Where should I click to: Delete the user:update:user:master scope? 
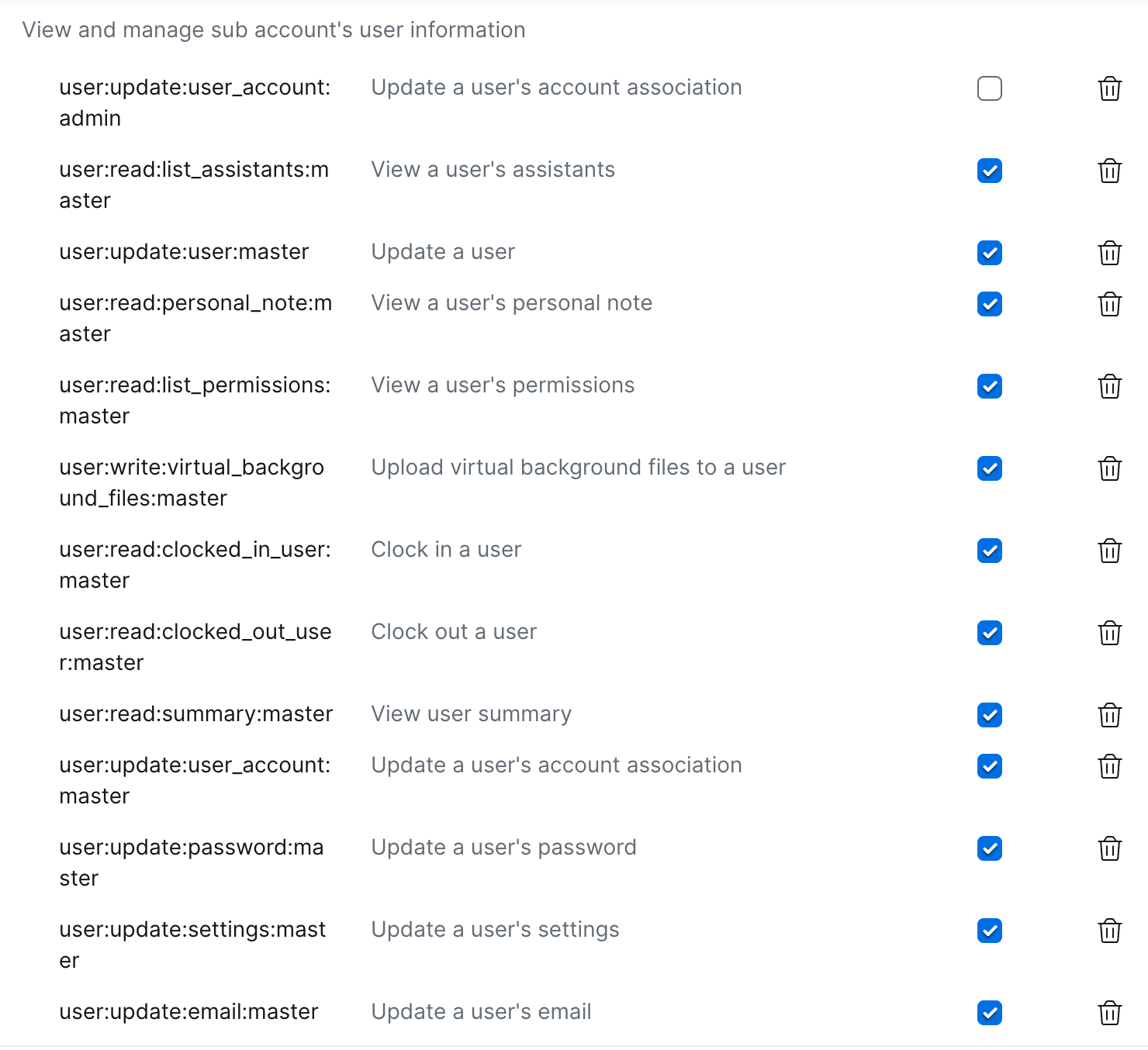pos(1110,253)
